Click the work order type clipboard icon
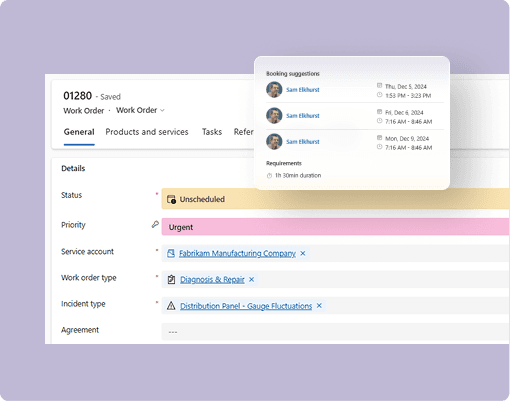 [x=171, y=279]
